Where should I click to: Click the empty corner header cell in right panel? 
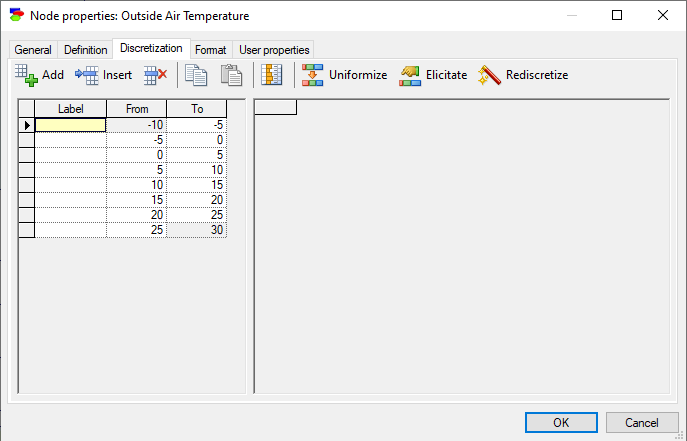[x=276, y=107]
